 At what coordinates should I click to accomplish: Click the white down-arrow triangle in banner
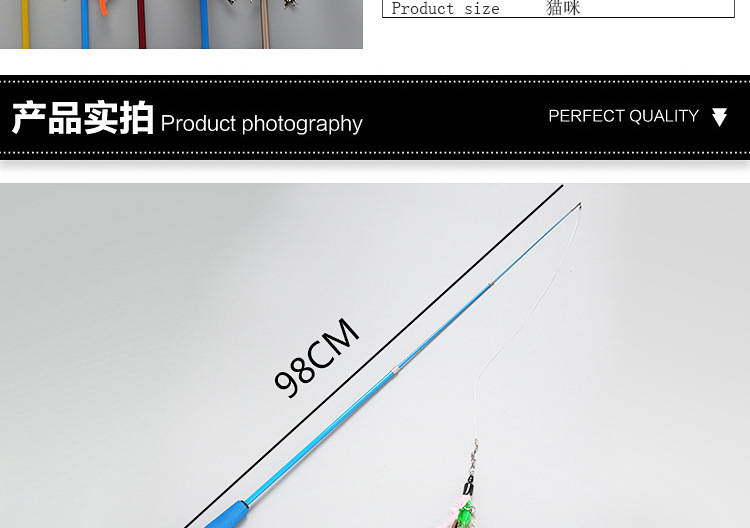(719, 117)
